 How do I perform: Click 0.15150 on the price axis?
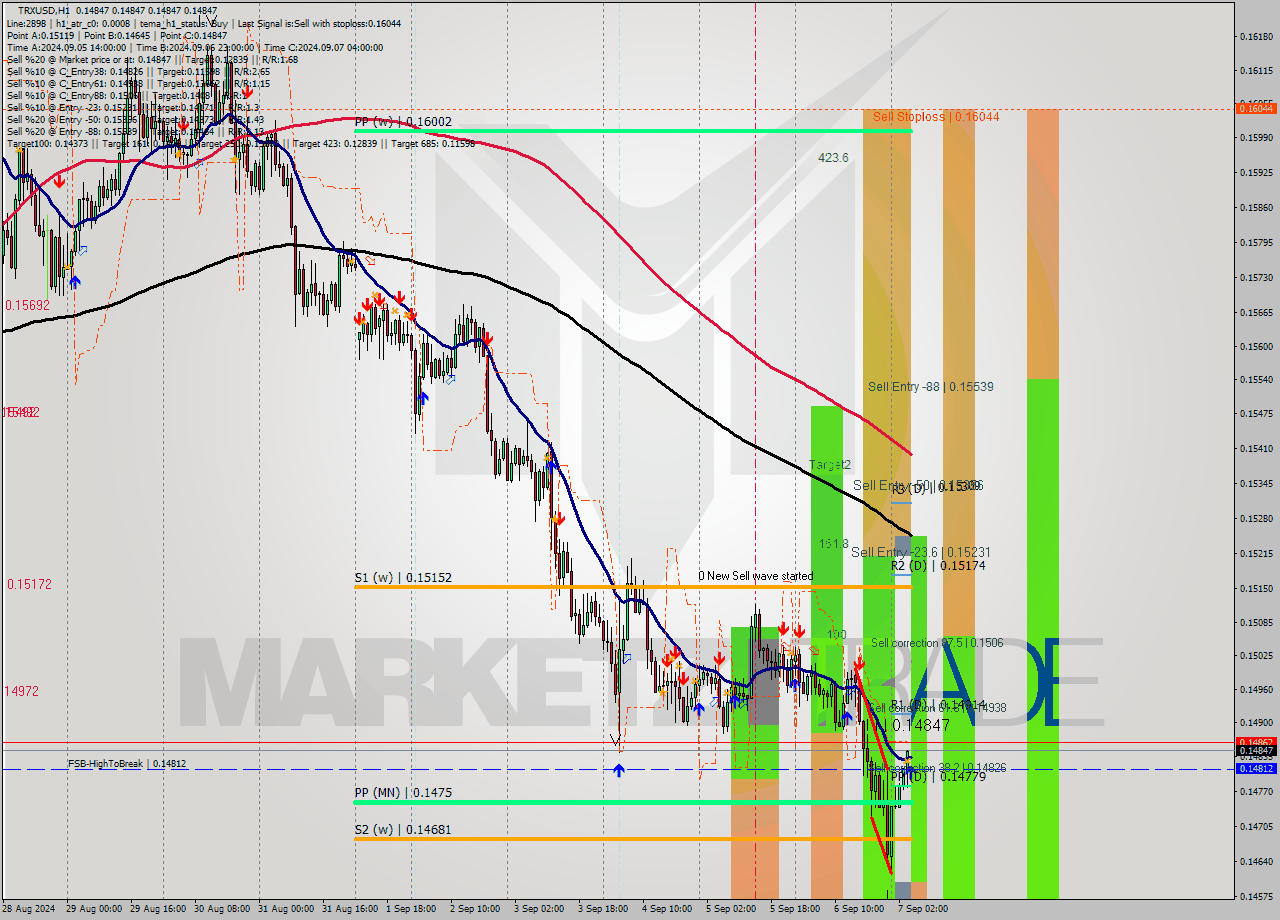tap(1256, 588)
